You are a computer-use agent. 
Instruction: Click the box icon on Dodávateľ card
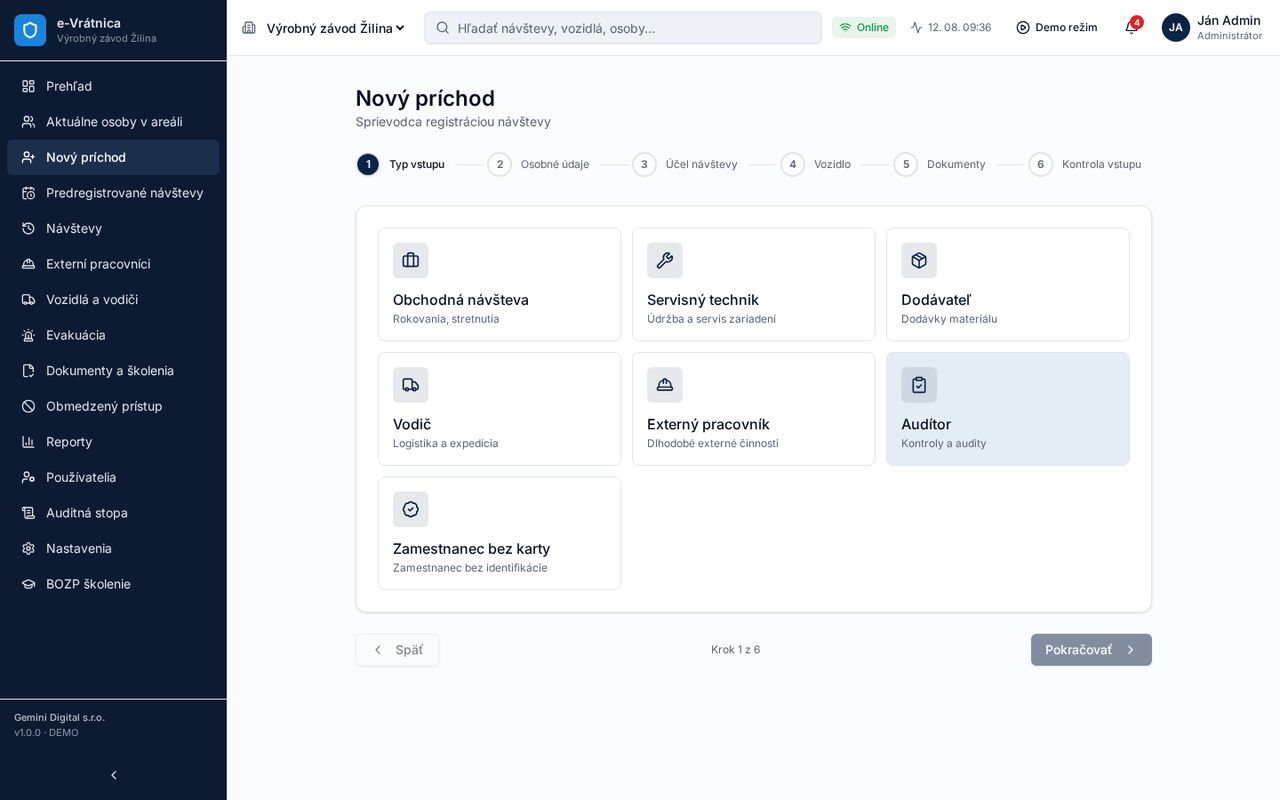(919, 261)
